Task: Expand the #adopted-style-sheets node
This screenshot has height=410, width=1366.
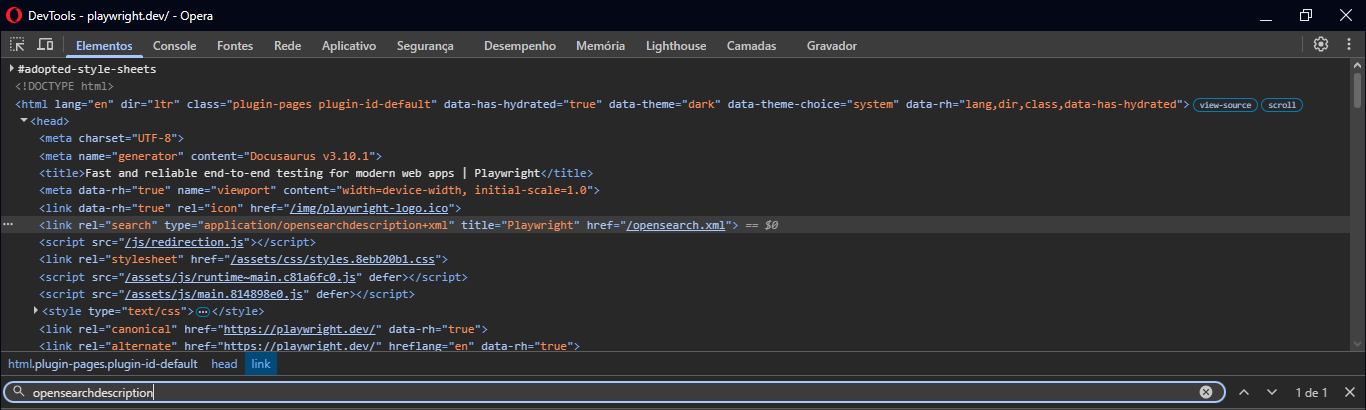Action: pos(12,69)
